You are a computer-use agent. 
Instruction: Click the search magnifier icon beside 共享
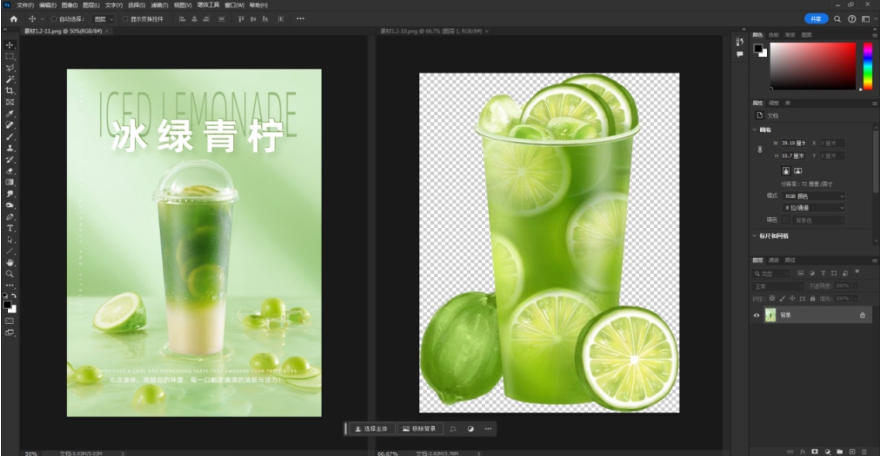(x=838, y=19)
